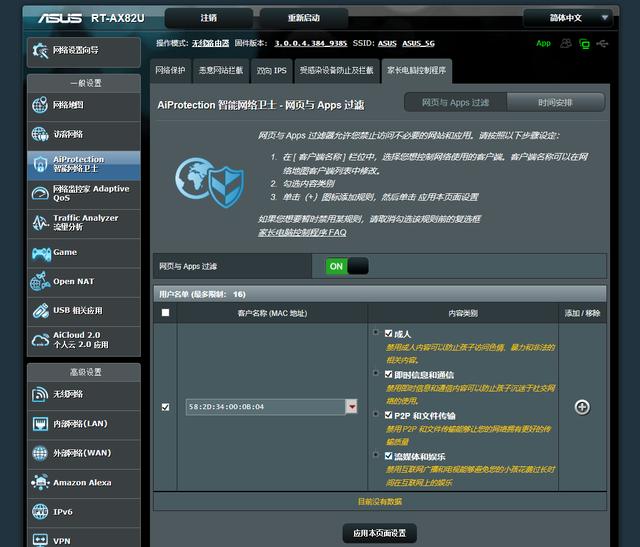The image size is (640, 547).
Task: Open Game controller icon
Action: tap(41, 254)
